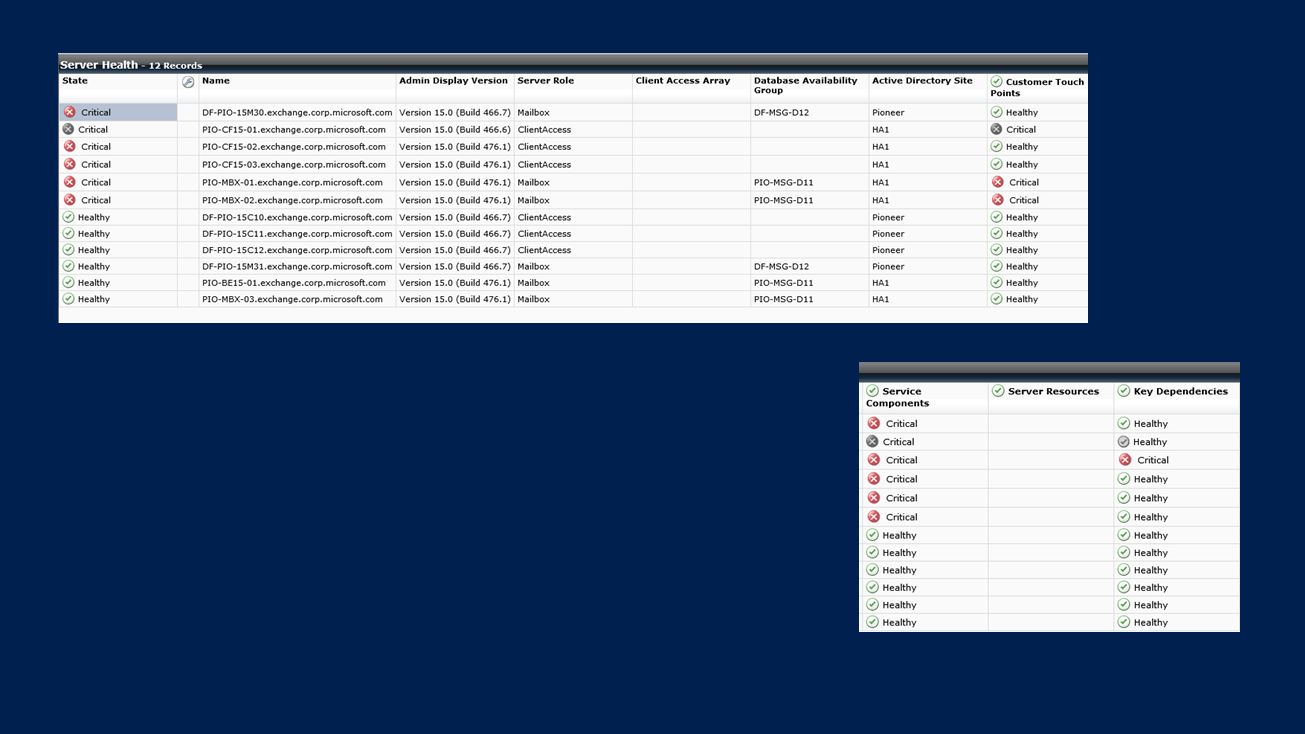Image resolution: width=1305 pixels, height=734 pixels.
Task: Click Version 15.0 (Build 466.6) cell
Action: coord(455,129)
